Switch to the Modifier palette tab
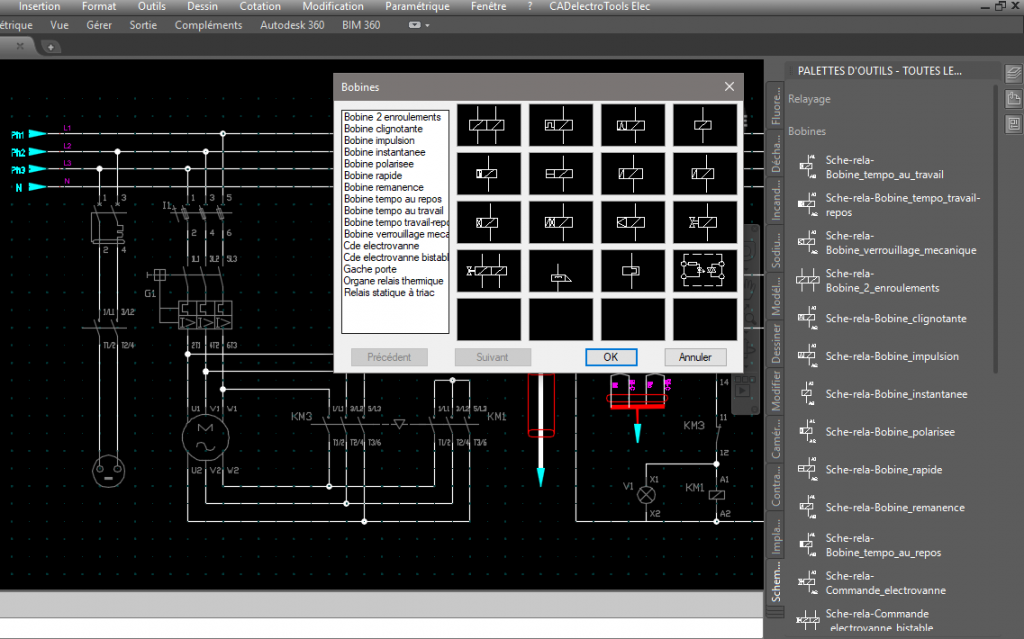This screenshot has width=1024, height=639. (x=777, y=390)
